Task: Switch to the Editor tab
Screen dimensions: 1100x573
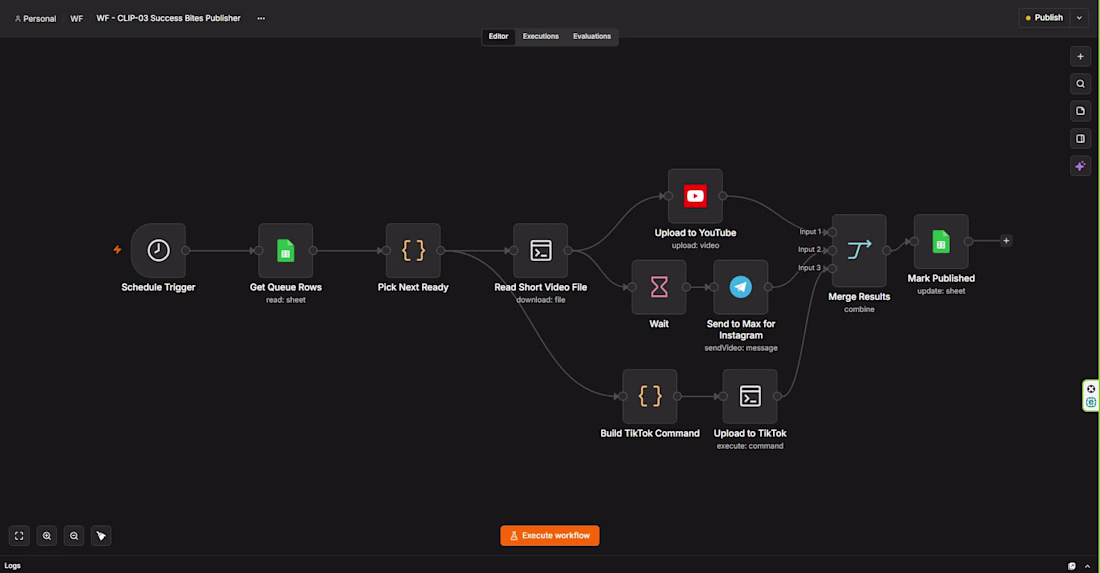Action: coord(498,36)
